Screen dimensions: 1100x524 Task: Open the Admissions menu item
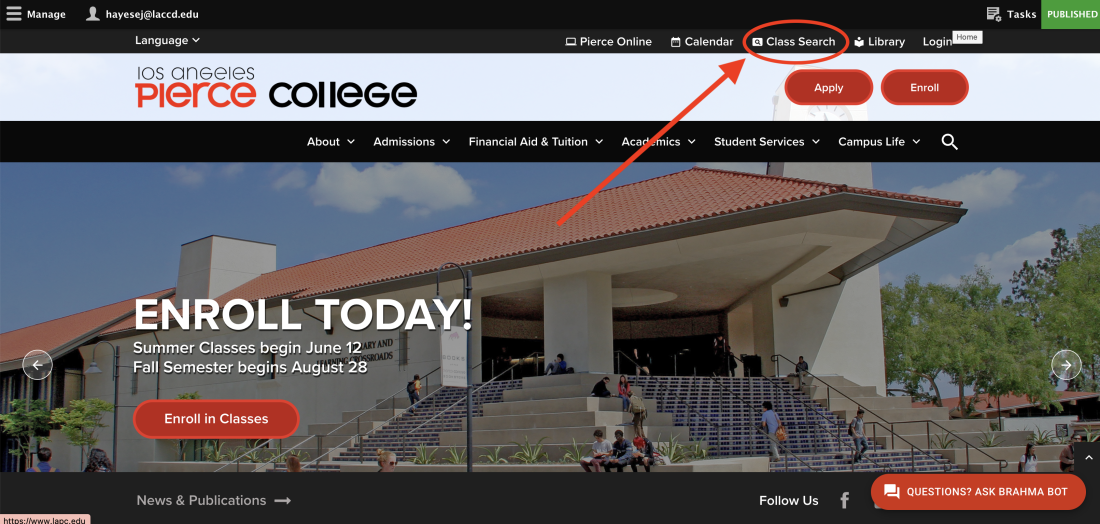[412, 142]
